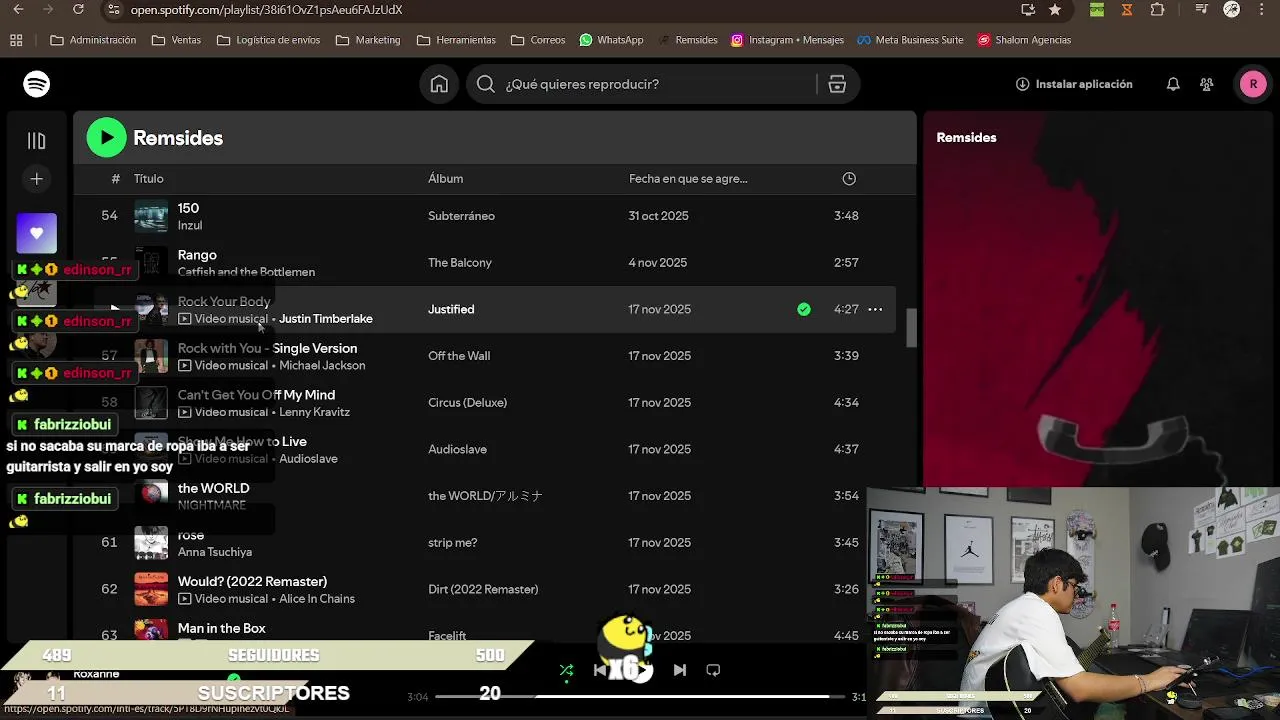
Task: Open artist Justin Timberlake
Action: (x=326, y=319)
